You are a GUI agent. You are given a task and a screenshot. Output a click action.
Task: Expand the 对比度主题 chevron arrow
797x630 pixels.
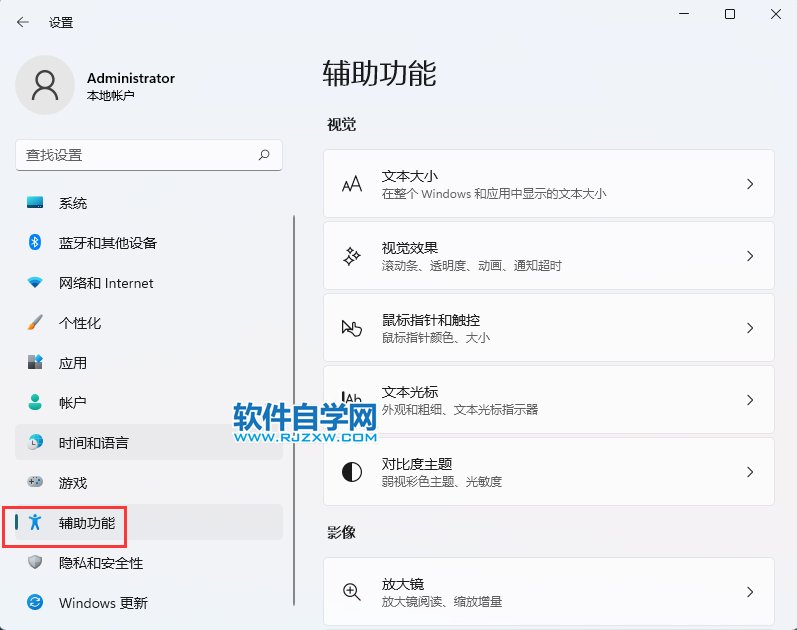[750, 472]
